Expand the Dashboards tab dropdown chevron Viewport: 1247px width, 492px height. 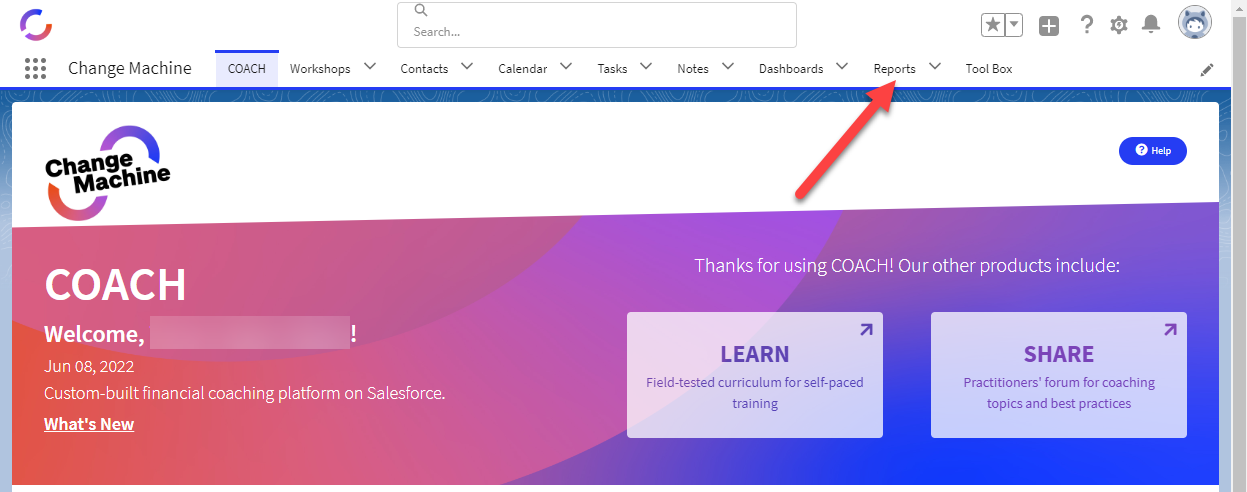(842, 67)
